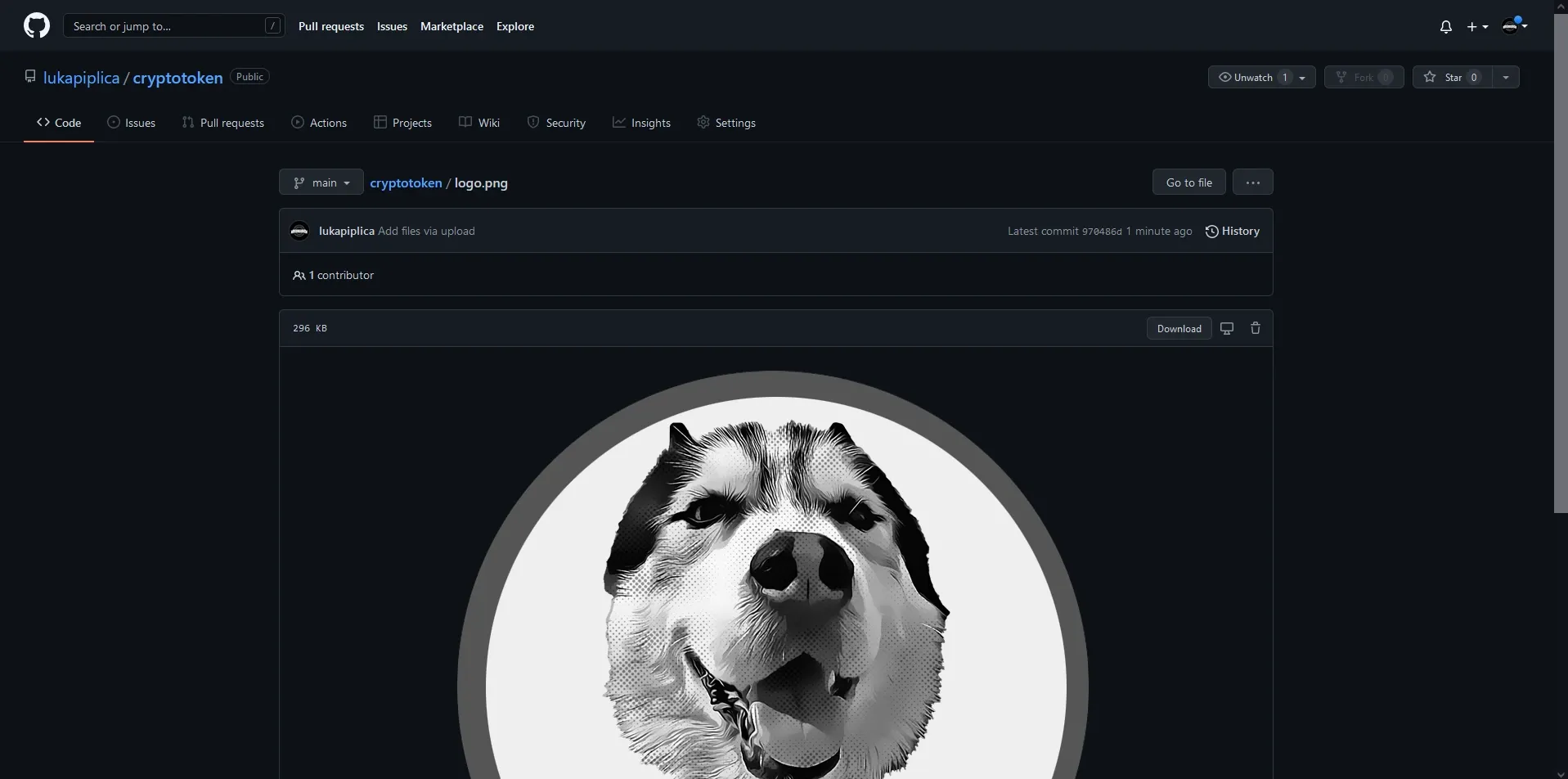
Task: Click the page vertical scrollbar thumb
Action: pyautogui.click(x=1561, y=262)
